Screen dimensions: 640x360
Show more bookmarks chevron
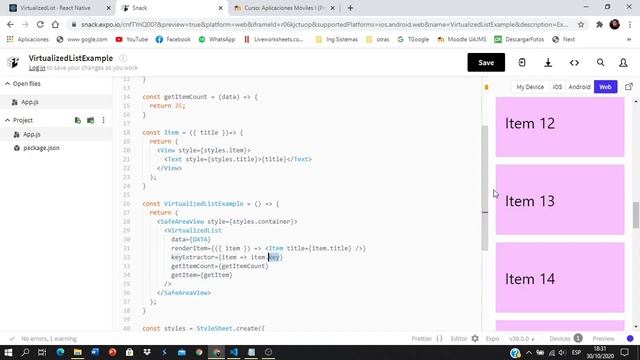point(629,39)
